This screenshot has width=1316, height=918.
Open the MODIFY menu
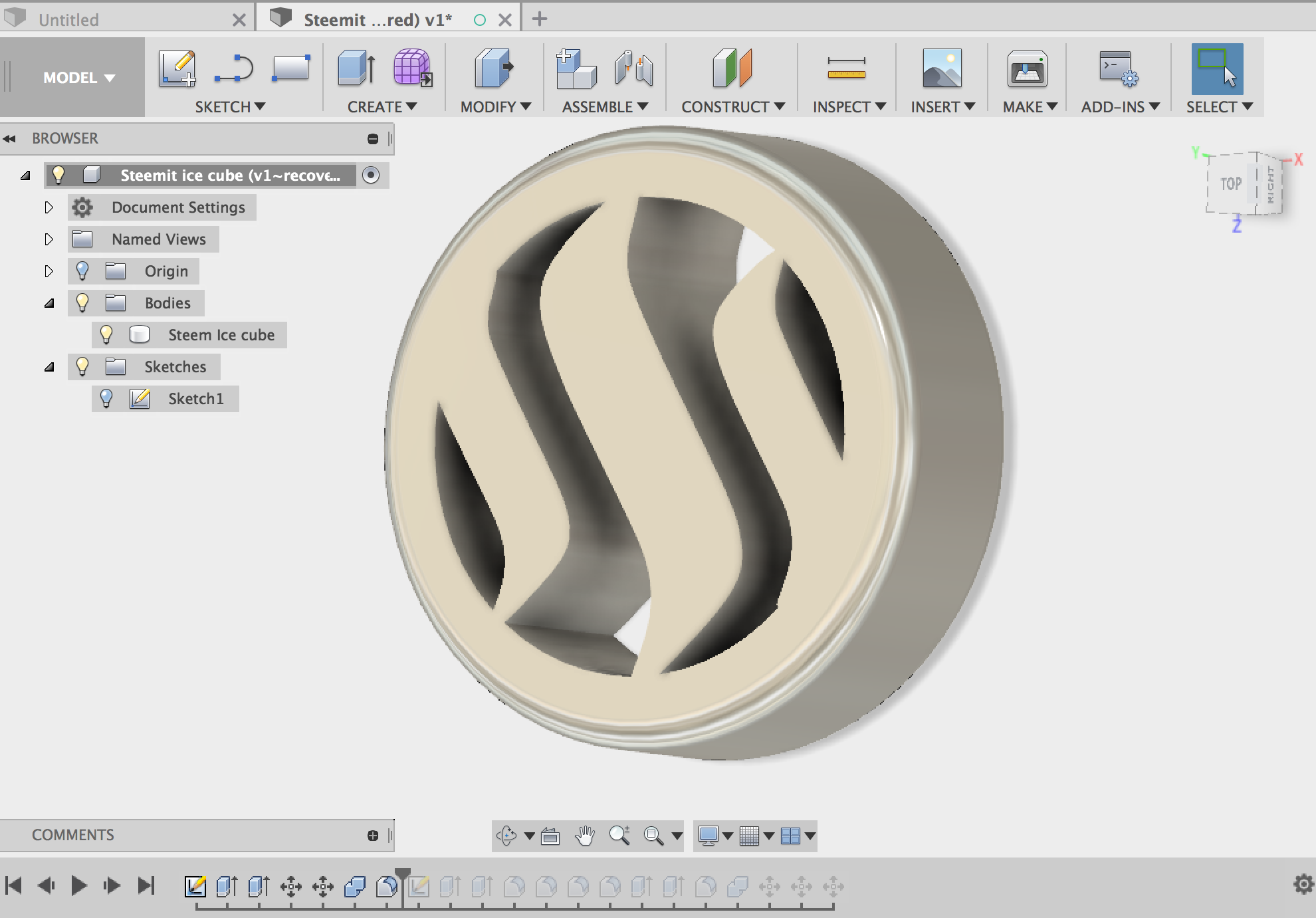(496, 107)
